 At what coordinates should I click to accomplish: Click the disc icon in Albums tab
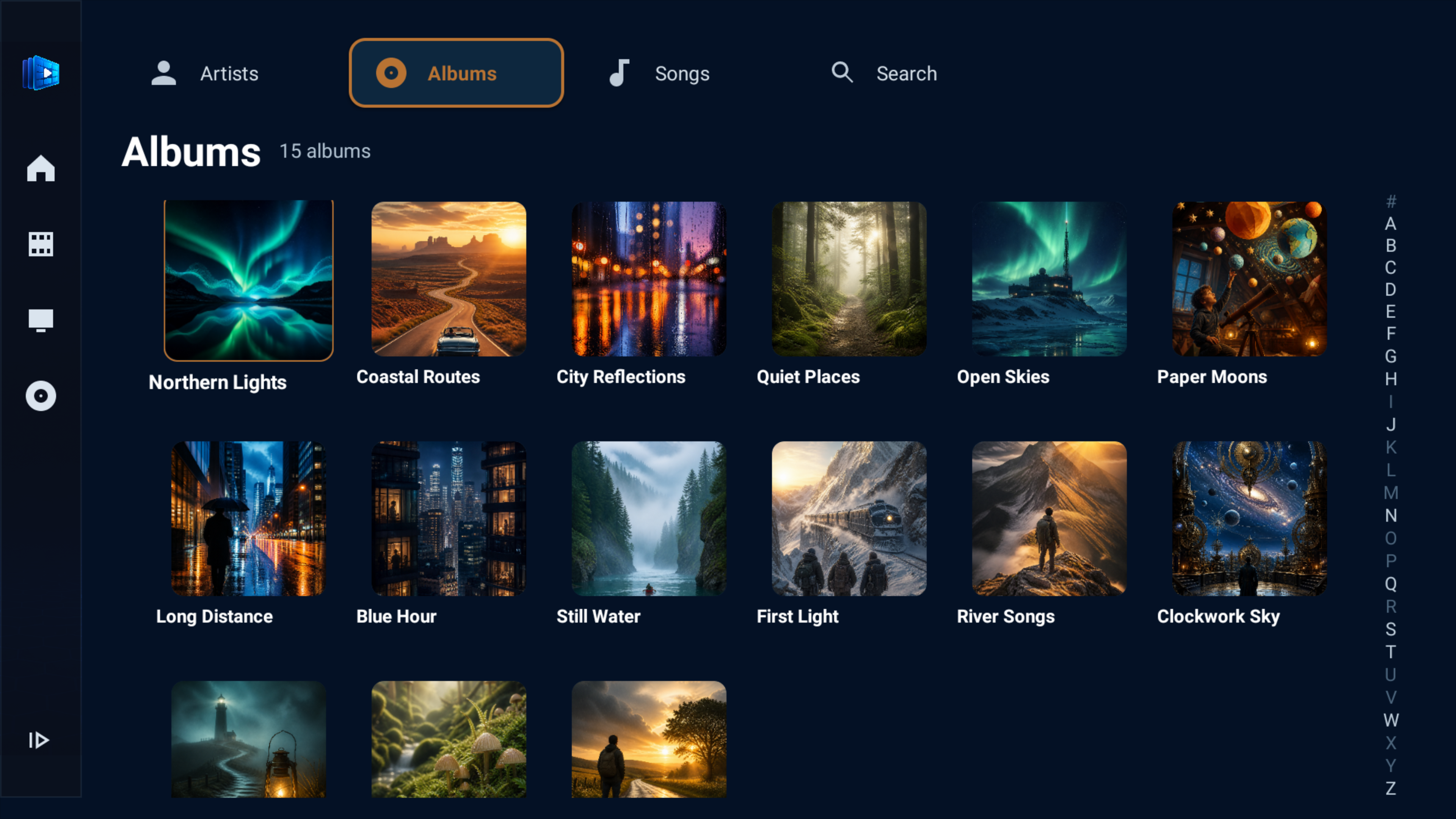tap(391, 73)
